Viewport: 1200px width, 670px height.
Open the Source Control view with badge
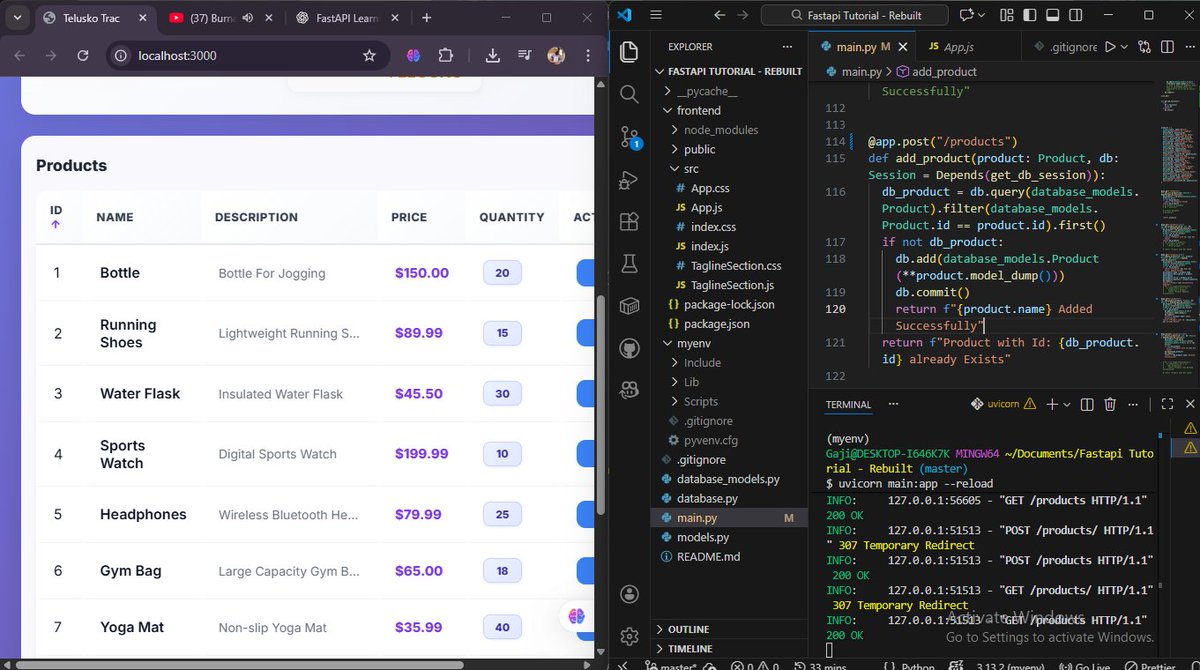pos(629,137)
